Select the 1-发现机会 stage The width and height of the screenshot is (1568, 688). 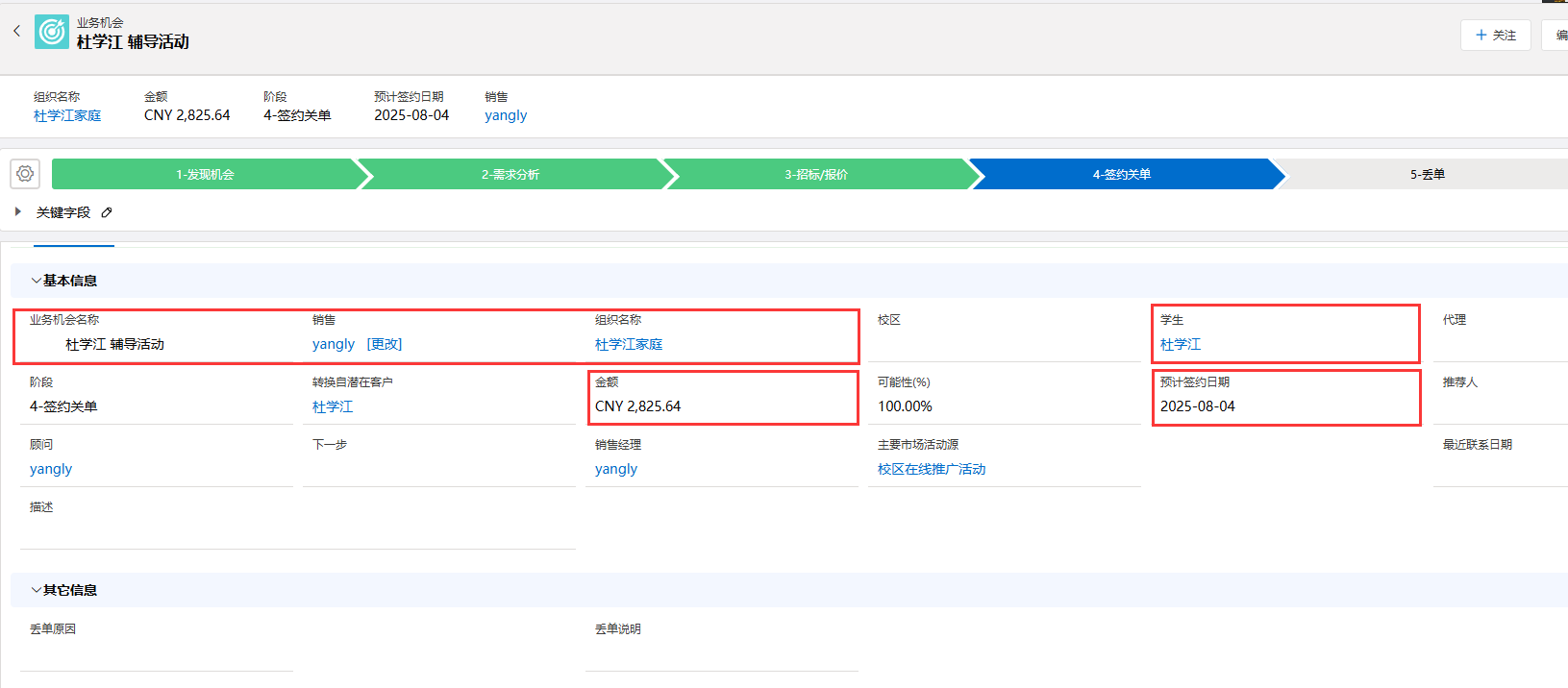pos(205,174)
